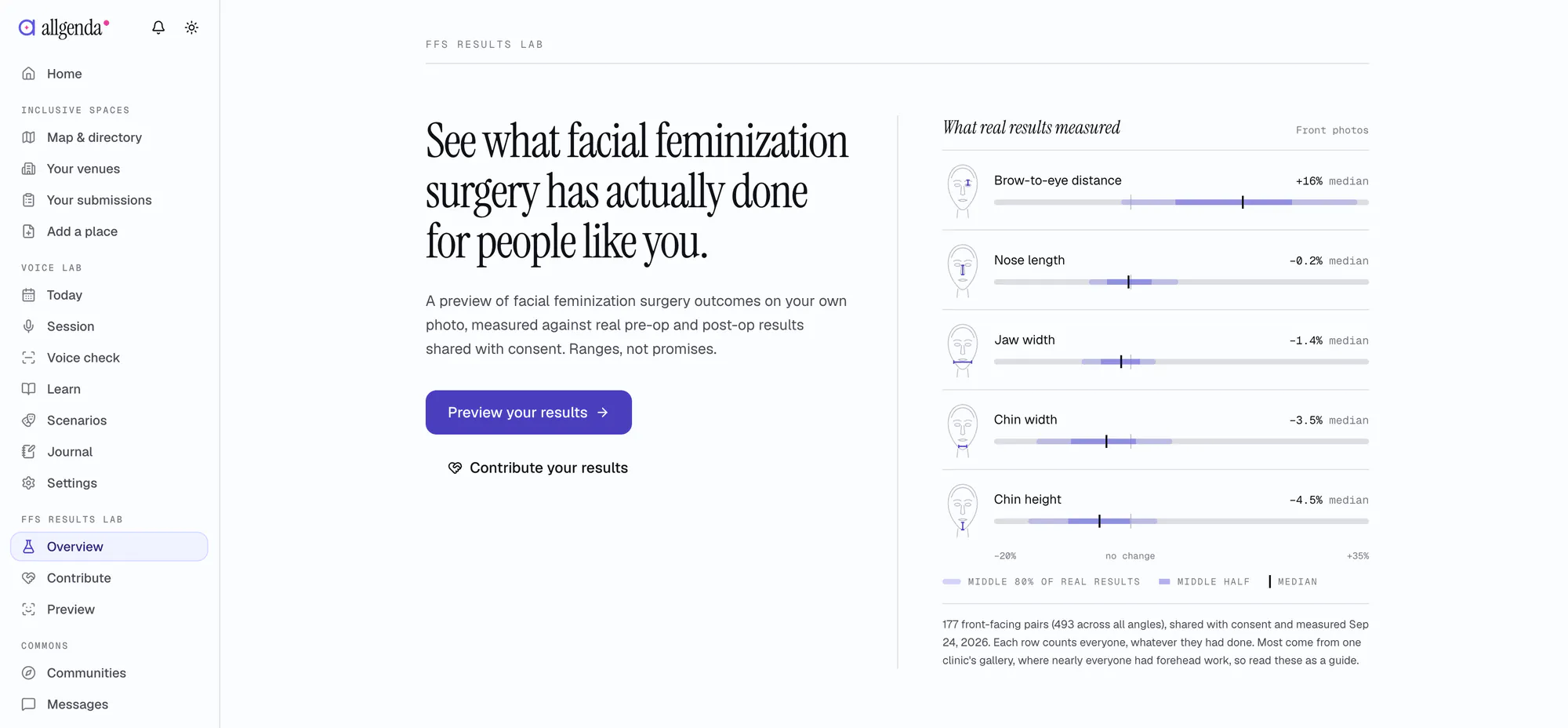This screenshot has width=1568, height=728.
Task: Click the Jaw width range bar
Action: point(1181,362)
